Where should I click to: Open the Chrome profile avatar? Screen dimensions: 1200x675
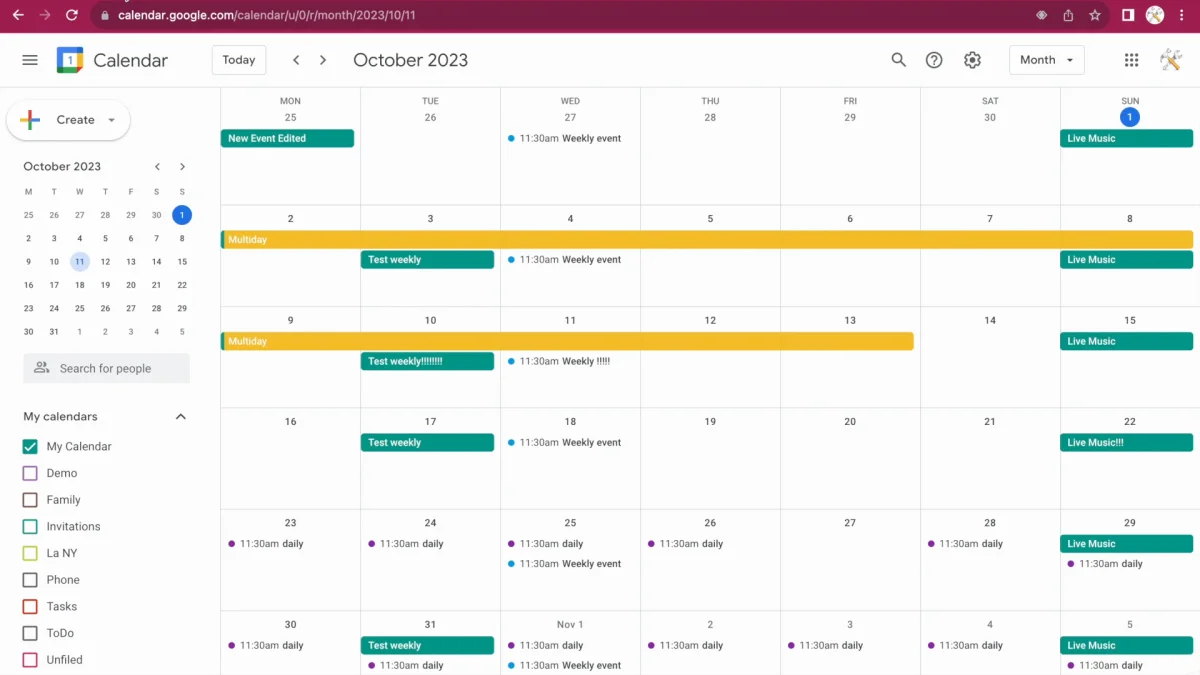[x=1155, y=15]
